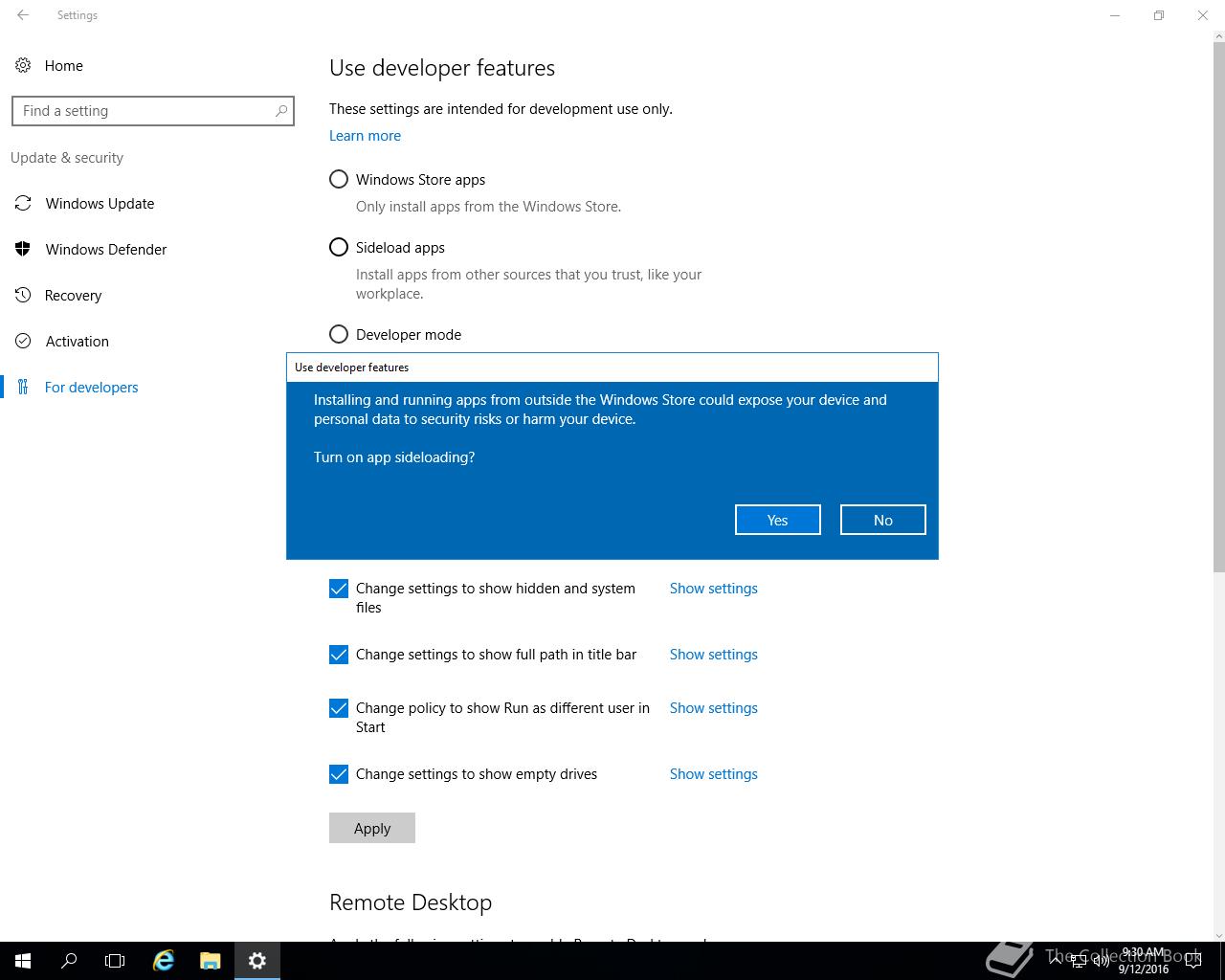Go to Activation section
The height and width of the screenshot is (980, 1225).
[x=77, y=342]
